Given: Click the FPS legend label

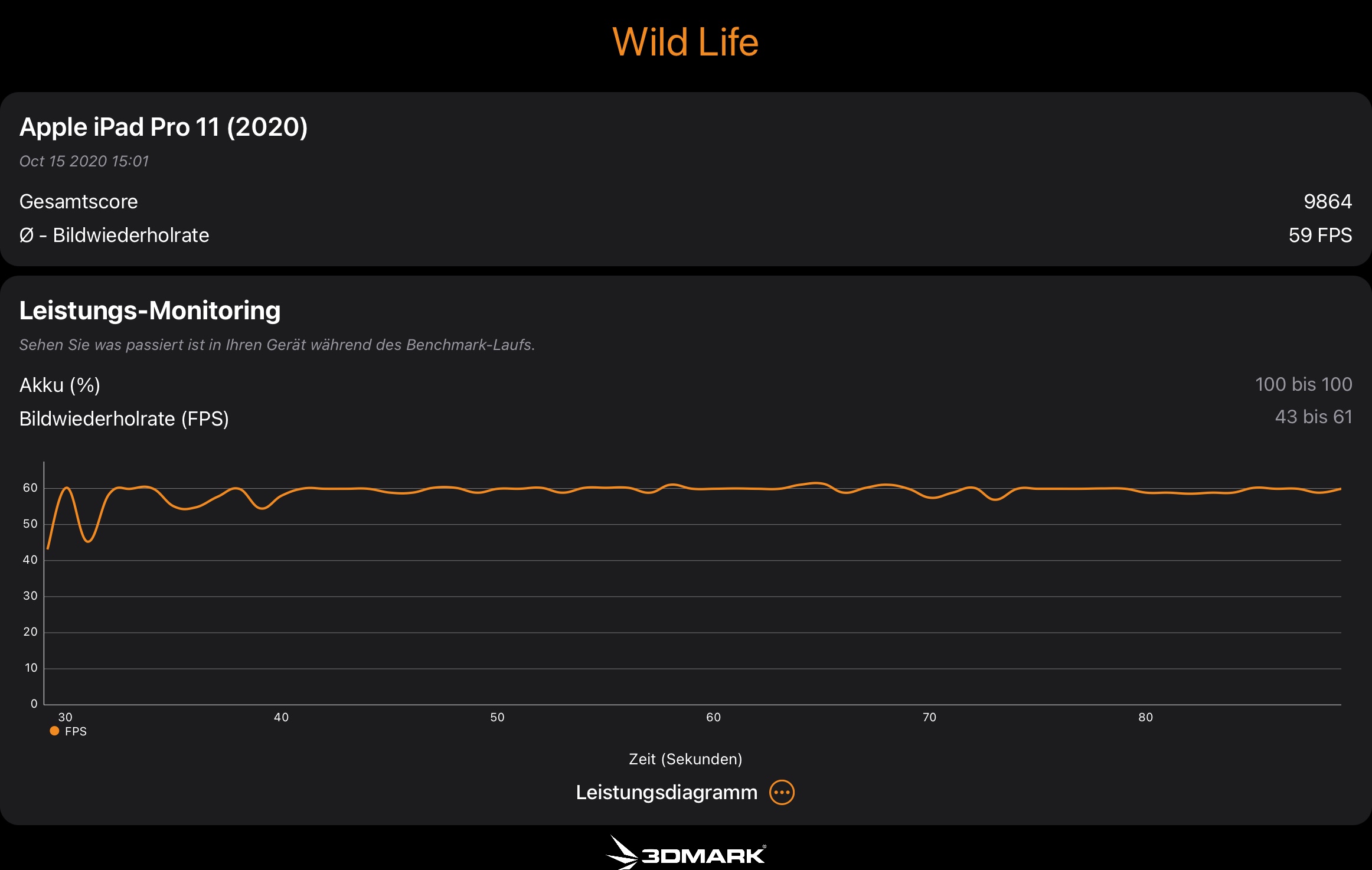Looking at the screenshot, I should pyautogui.click(x=76, y=731).
